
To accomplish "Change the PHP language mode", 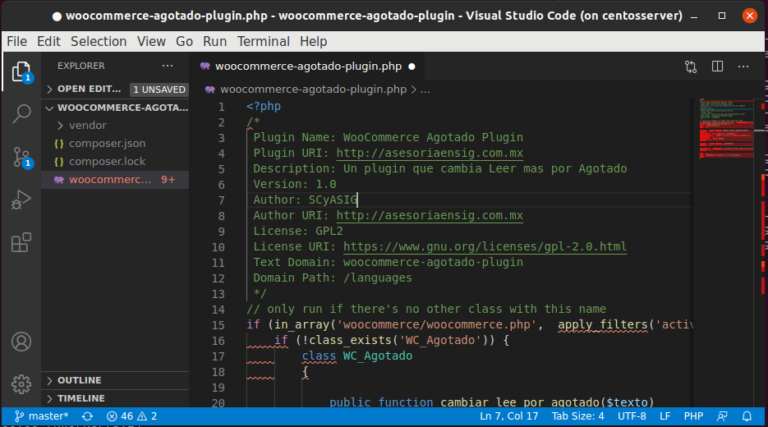I will (x=693, y=416).
